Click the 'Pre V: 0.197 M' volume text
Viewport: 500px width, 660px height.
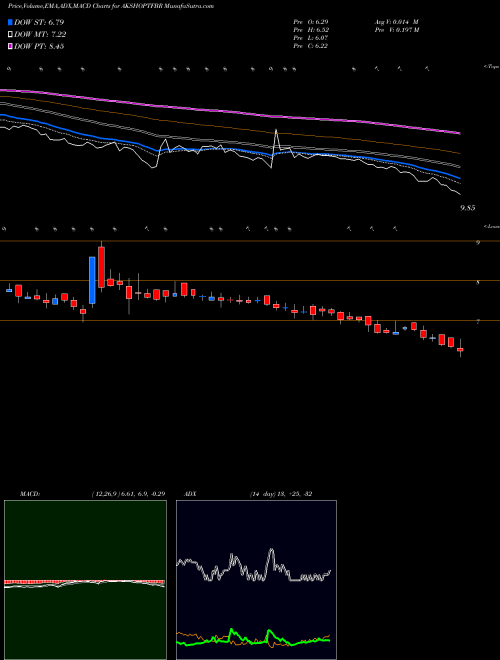(396, 30)
